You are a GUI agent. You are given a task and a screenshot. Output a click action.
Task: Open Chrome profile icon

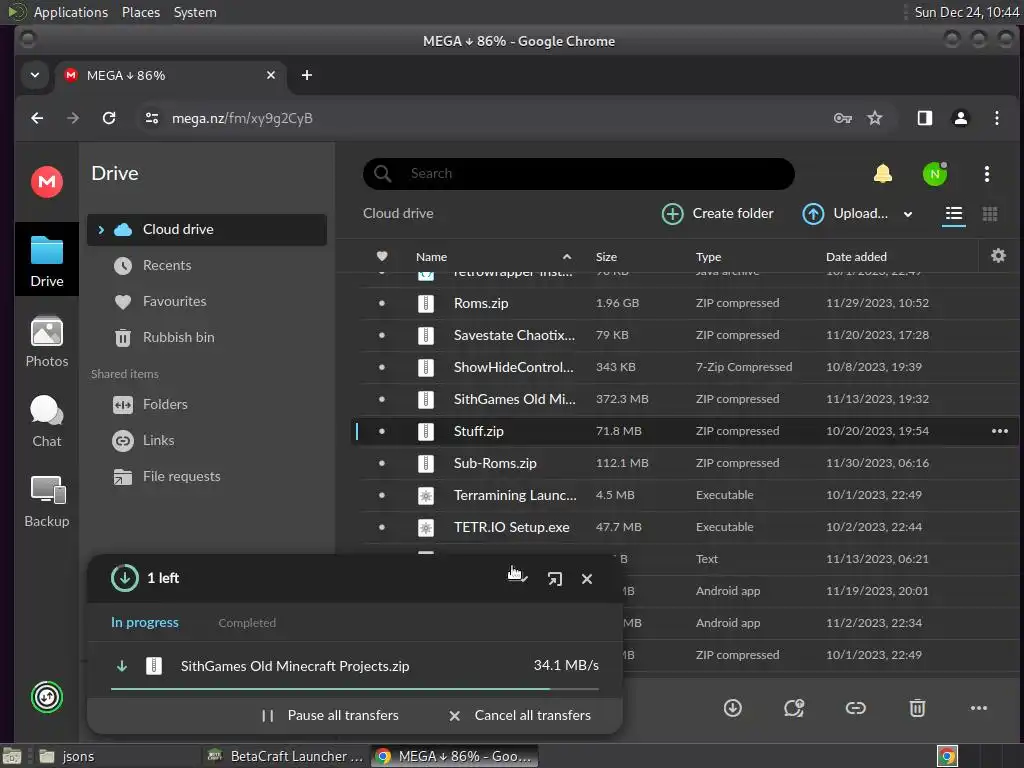pyautogui.click(x=961, y=118)
